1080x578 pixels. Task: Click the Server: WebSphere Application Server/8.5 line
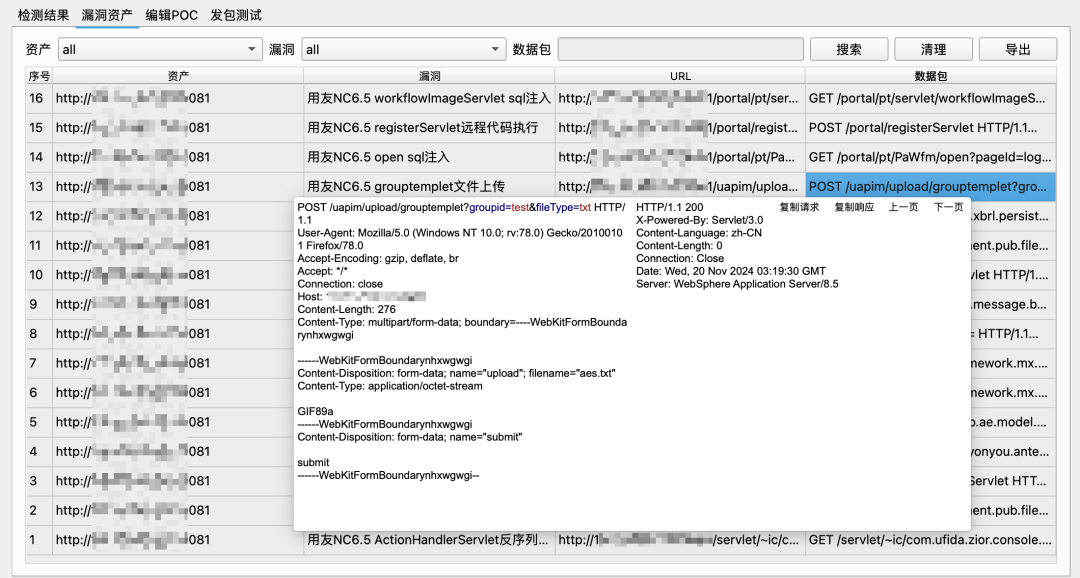pyautogui.click(x=737, y=284)
